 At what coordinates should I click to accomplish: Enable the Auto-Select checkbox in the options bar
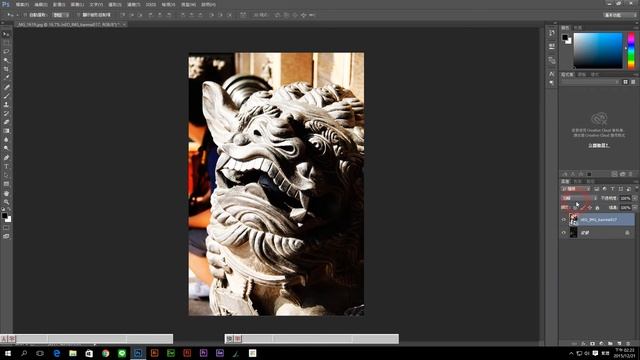click(25, 15)
